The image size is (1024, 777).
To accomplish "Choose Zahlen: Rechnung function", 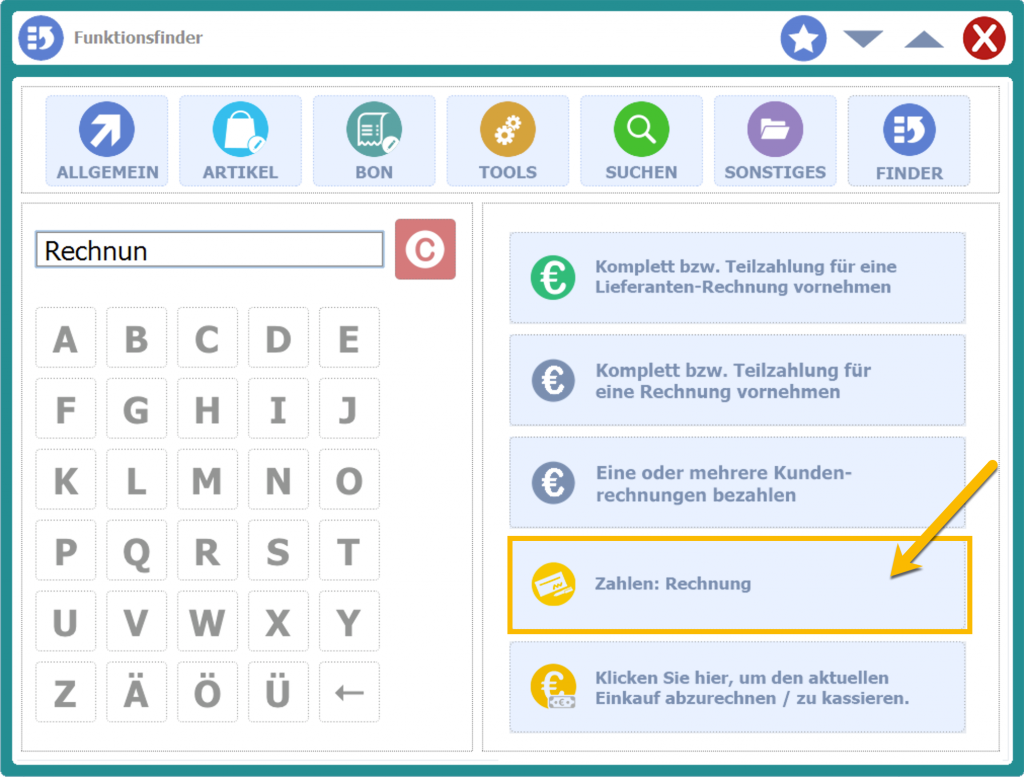I will pos(738,584).
